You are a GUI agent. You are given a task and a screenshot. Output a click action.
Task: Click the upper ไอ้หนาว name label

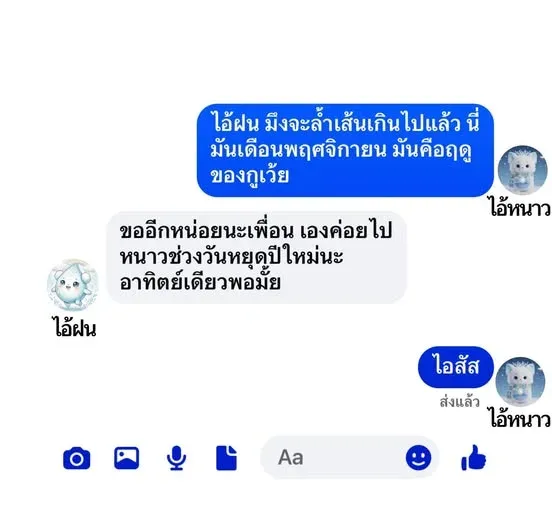click(x=520, y=208)
